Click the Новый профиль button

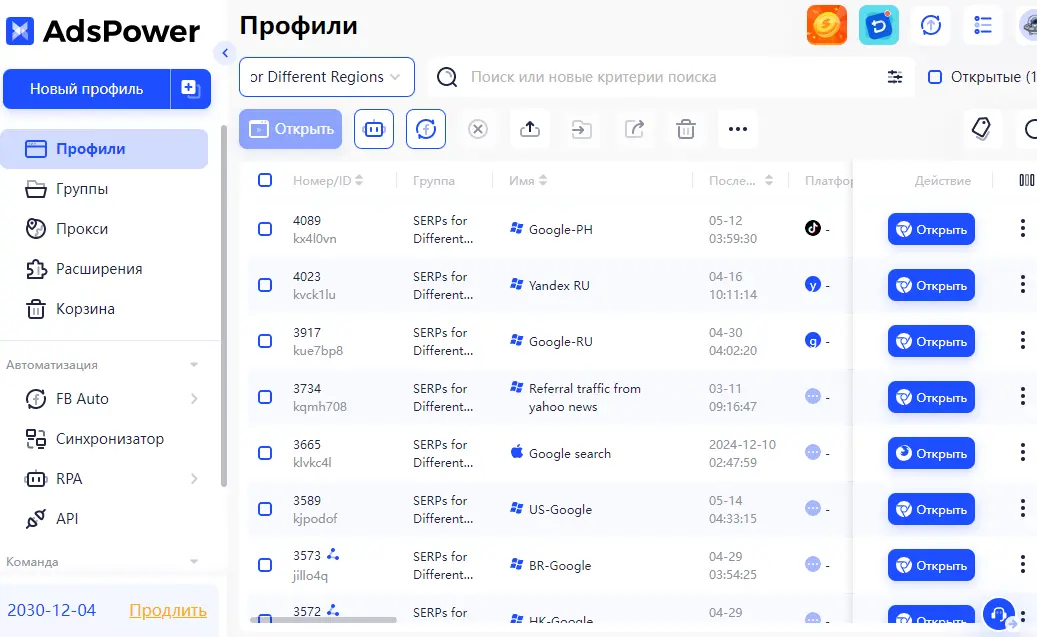click(x=87, y=89)
